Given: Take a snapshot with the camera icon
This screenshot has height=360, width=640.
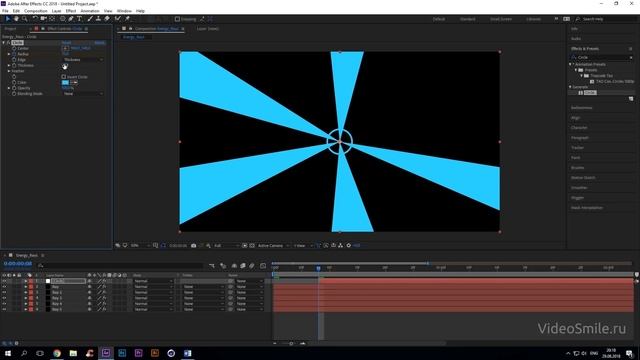Looking at the screenshot, I should (x=193, y=246).
